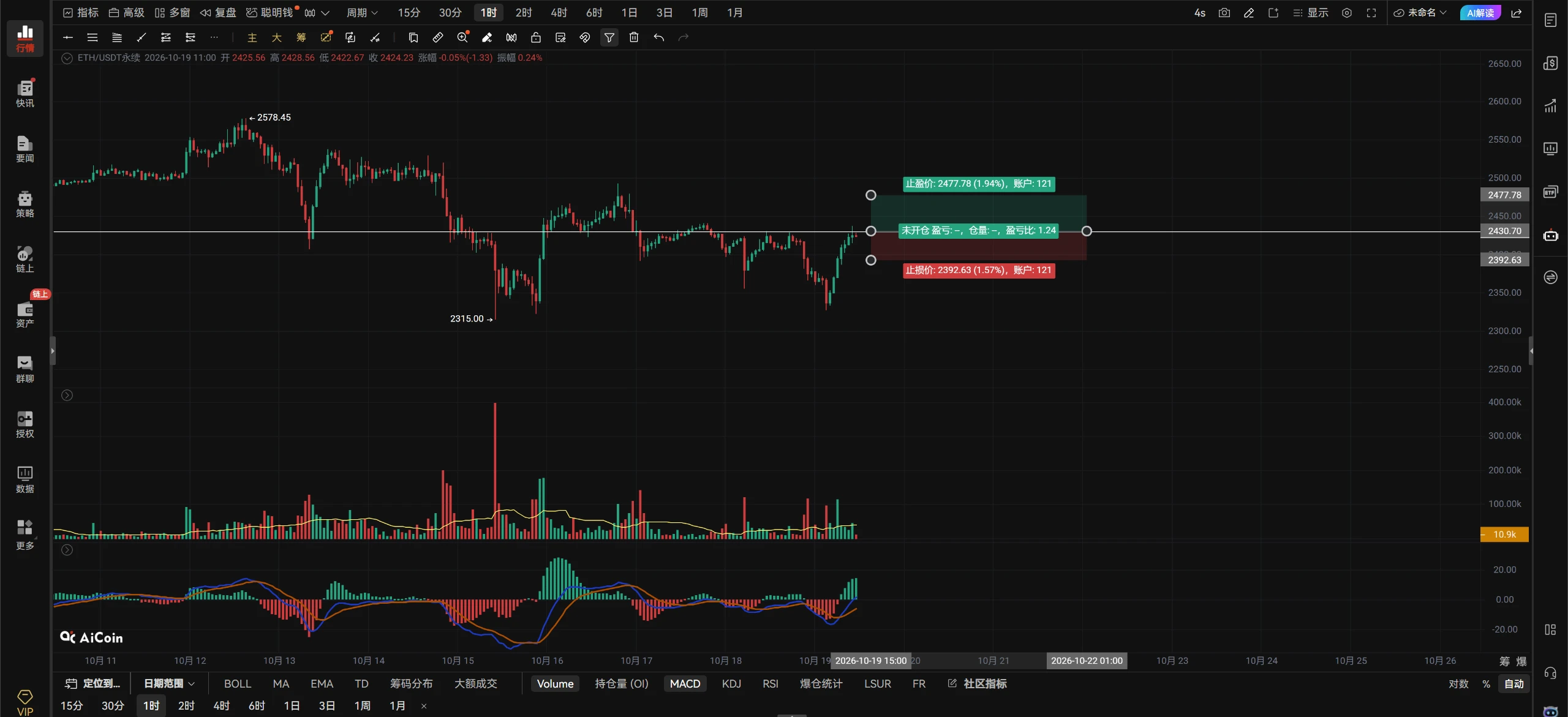Switch to the 4时 timeframe in top bar

tap(559, 13)
